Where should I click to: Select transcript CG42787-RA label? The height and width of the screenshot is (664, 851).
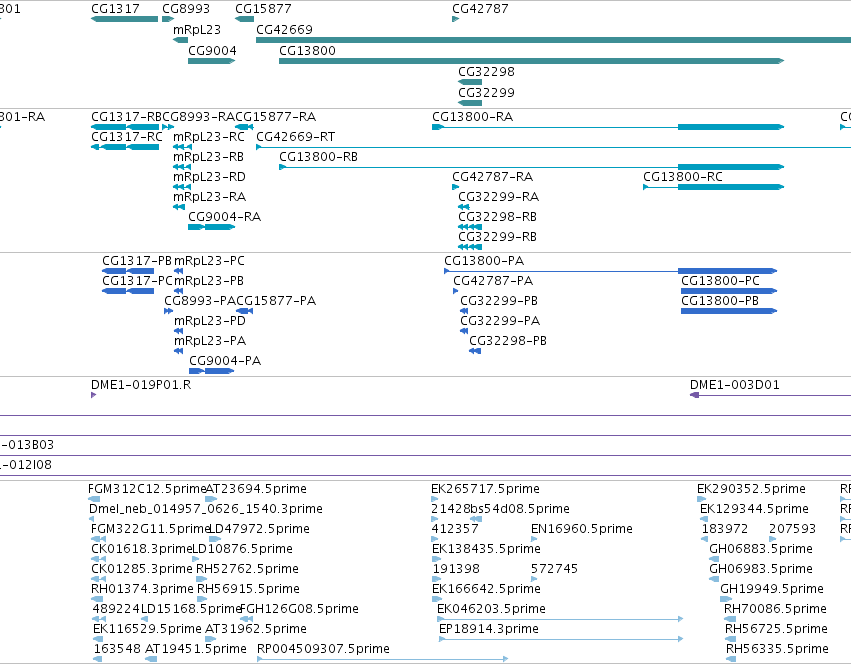coord(492,177)
